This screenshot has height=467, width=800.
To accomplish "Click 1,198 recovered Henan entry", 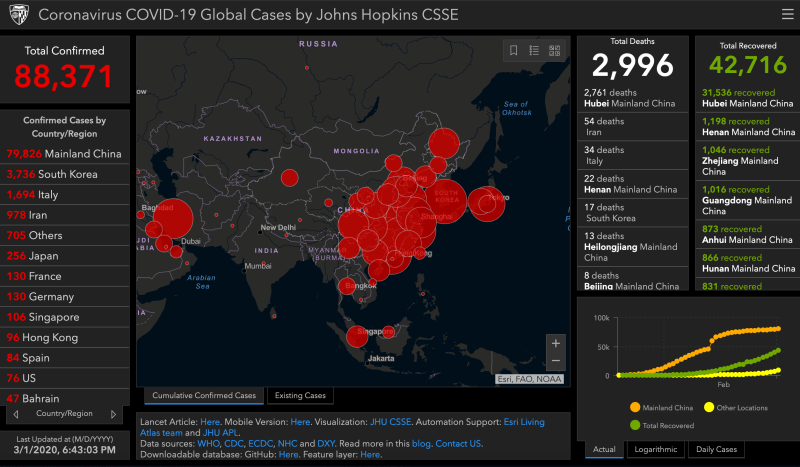I will click(747, 127).
